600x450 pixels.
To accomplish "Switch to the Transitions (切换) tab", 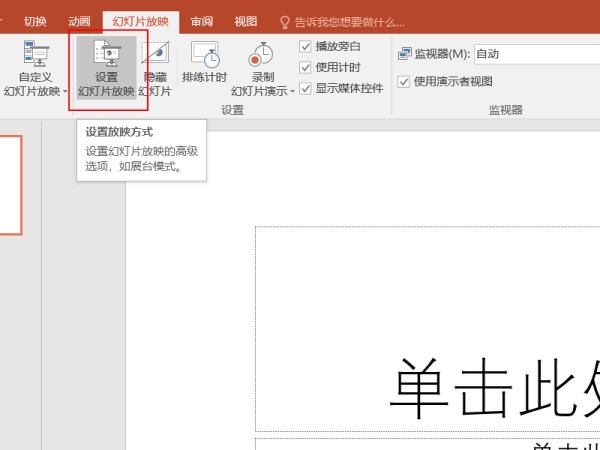I will [x=35, y=21].
